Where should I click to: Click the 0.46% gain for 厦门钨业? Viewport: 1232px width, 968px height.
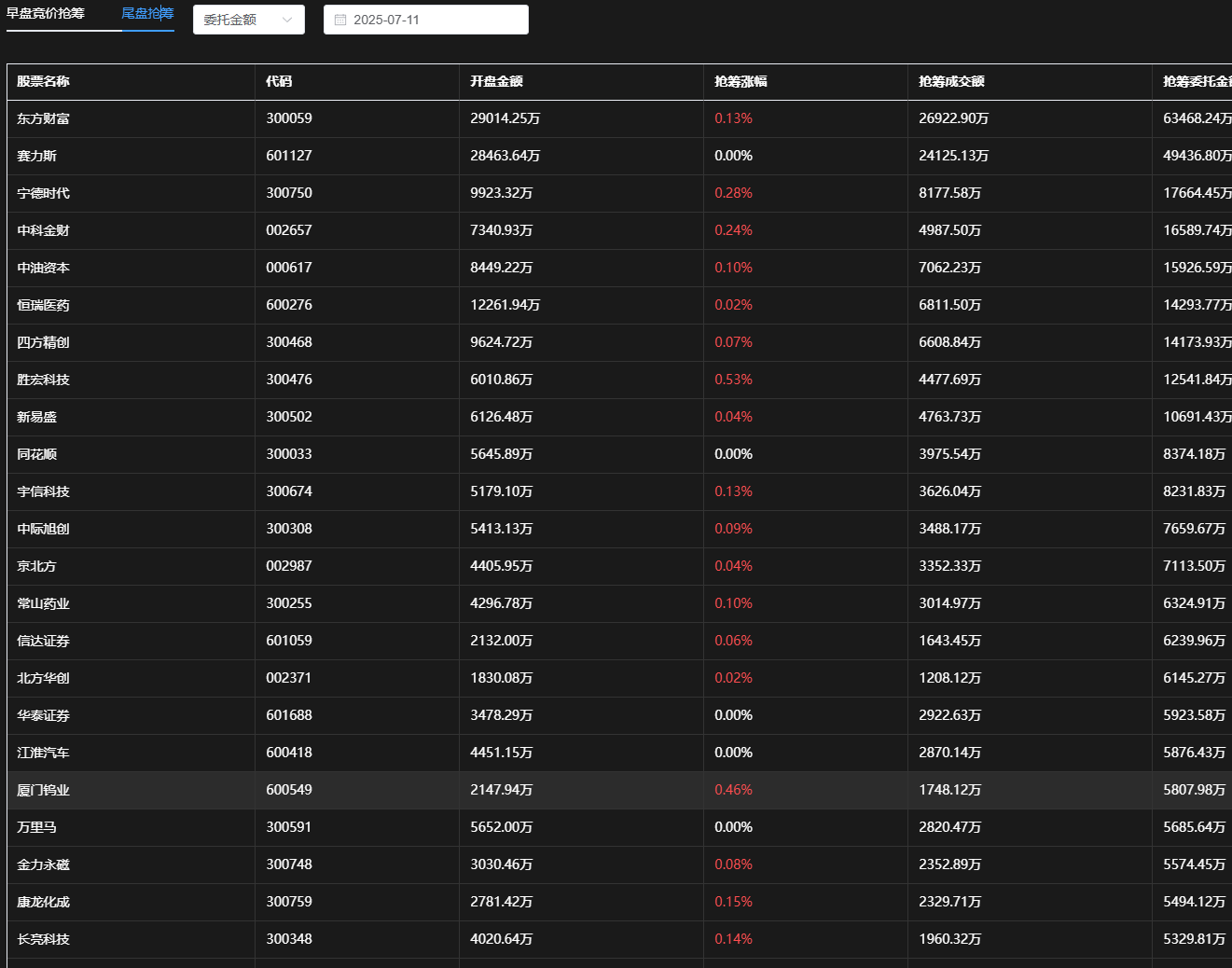[x=734, y=790]
